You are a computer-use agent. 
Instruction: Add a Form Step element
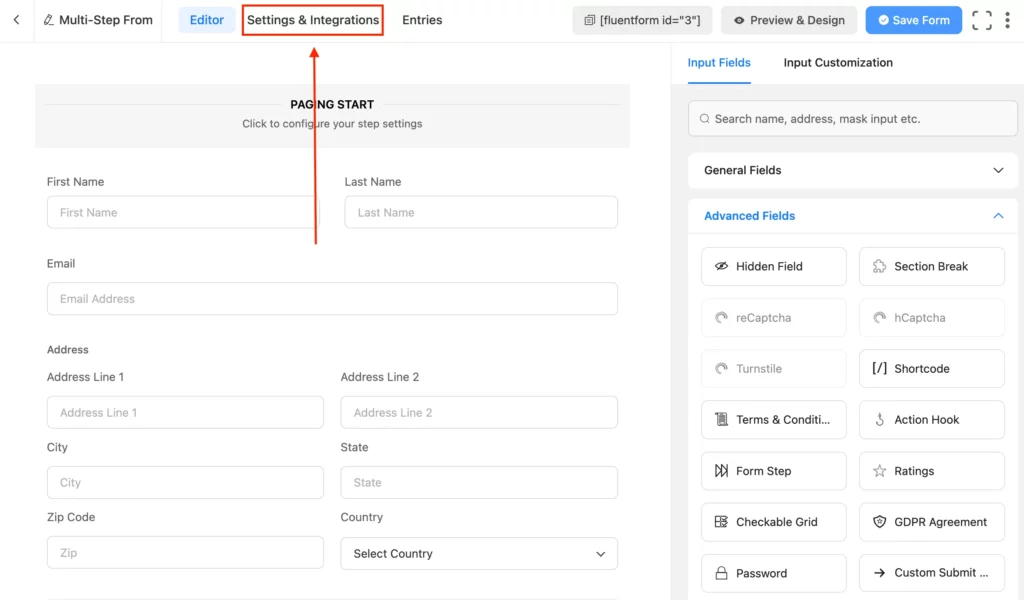773,470
